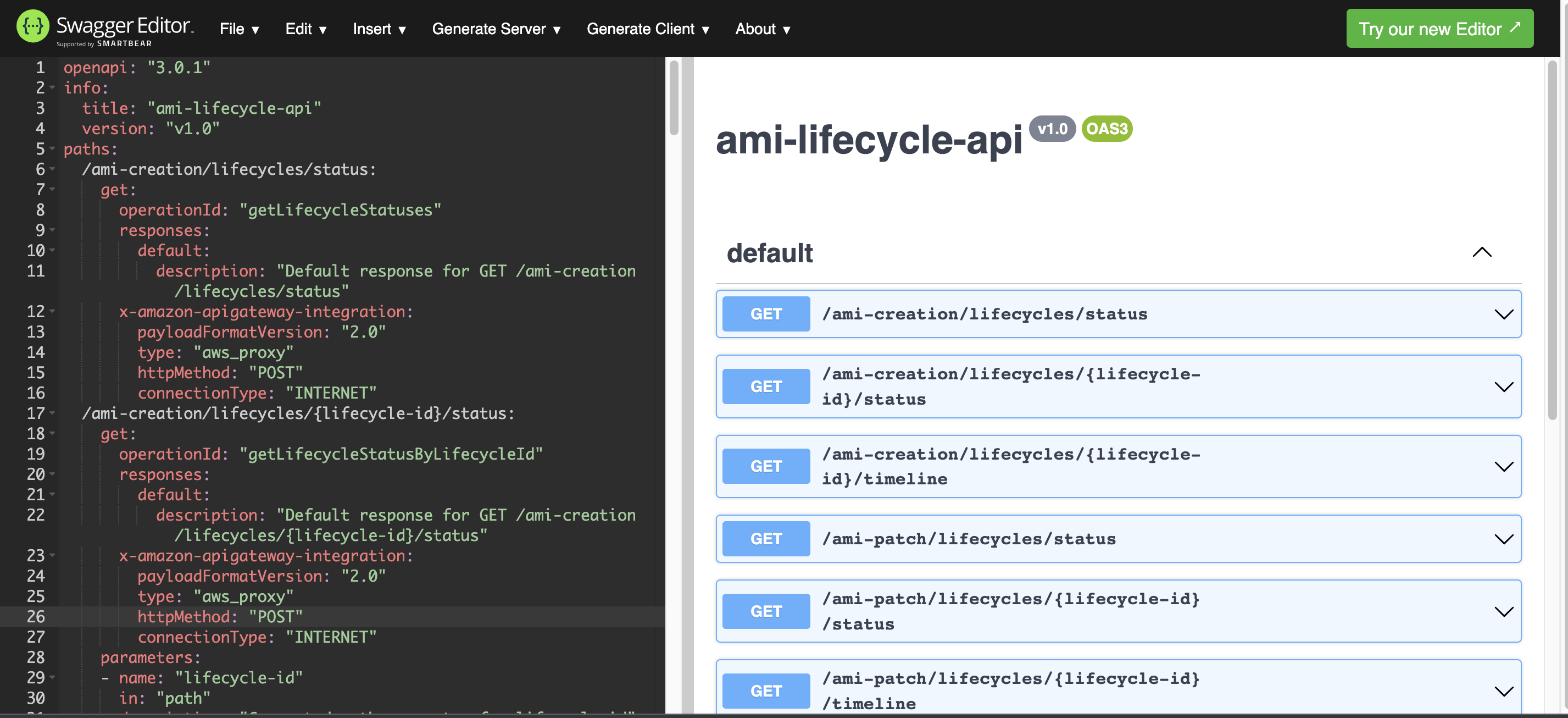Open the Insert menu
The height and width of the screenshot is (718, 1568).
[379, 29]
